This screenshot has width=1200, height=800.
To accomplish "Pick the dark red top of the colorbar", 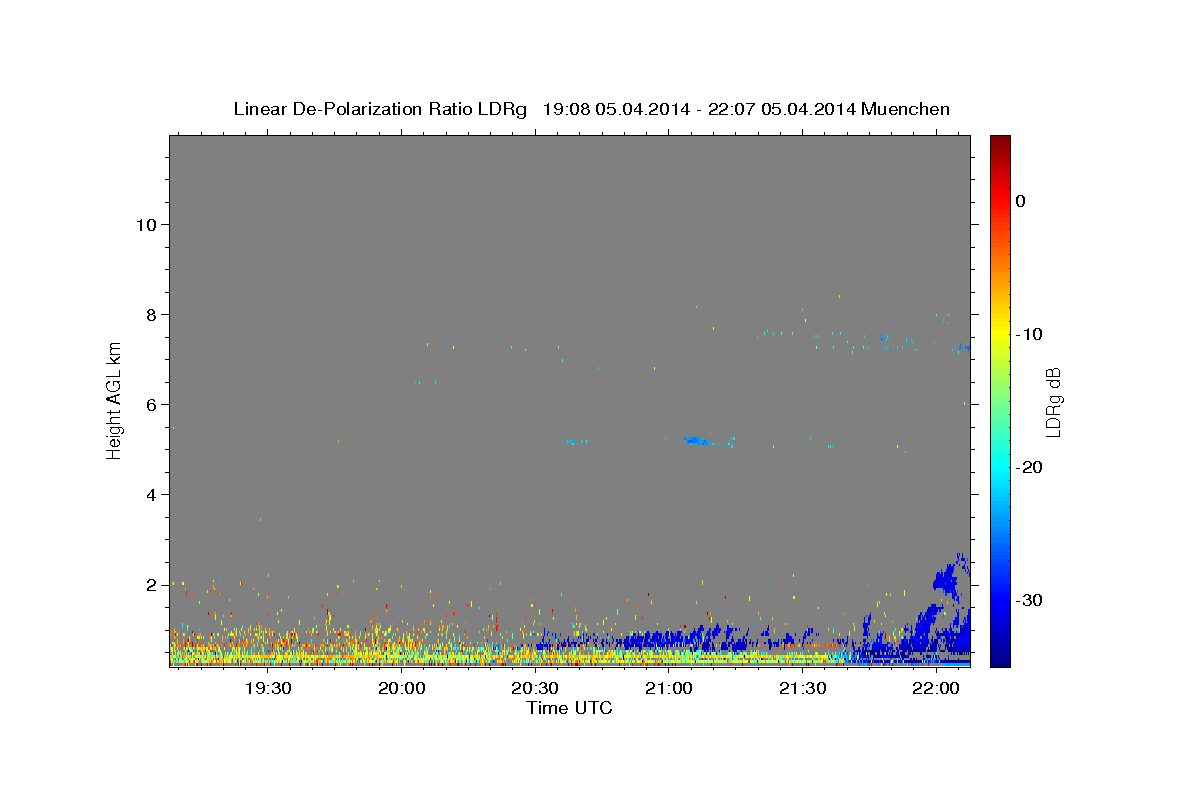I will pos(1000,145).
